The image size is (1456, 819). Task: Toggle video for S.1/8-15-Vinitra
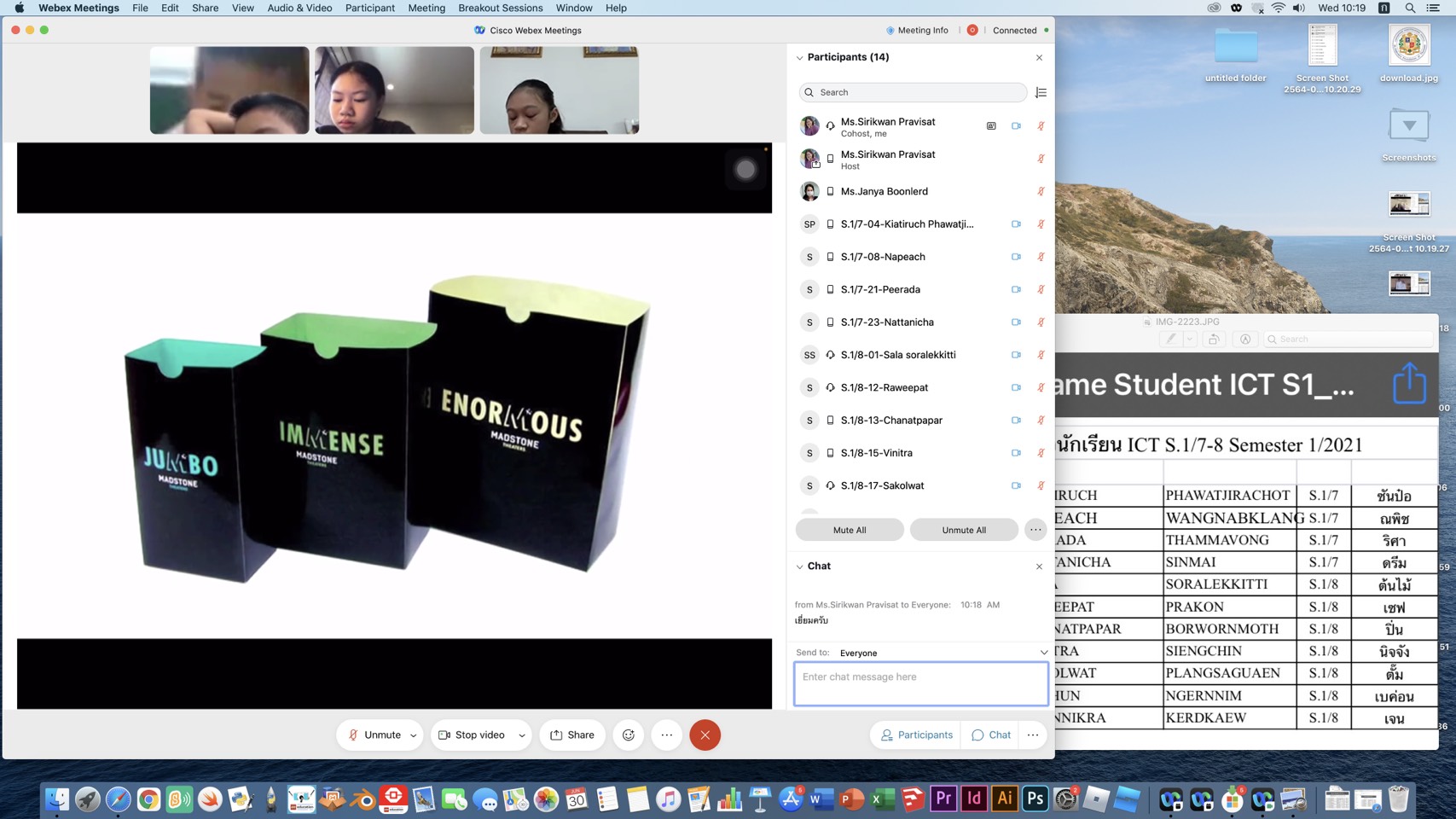tap(1016, 453)
